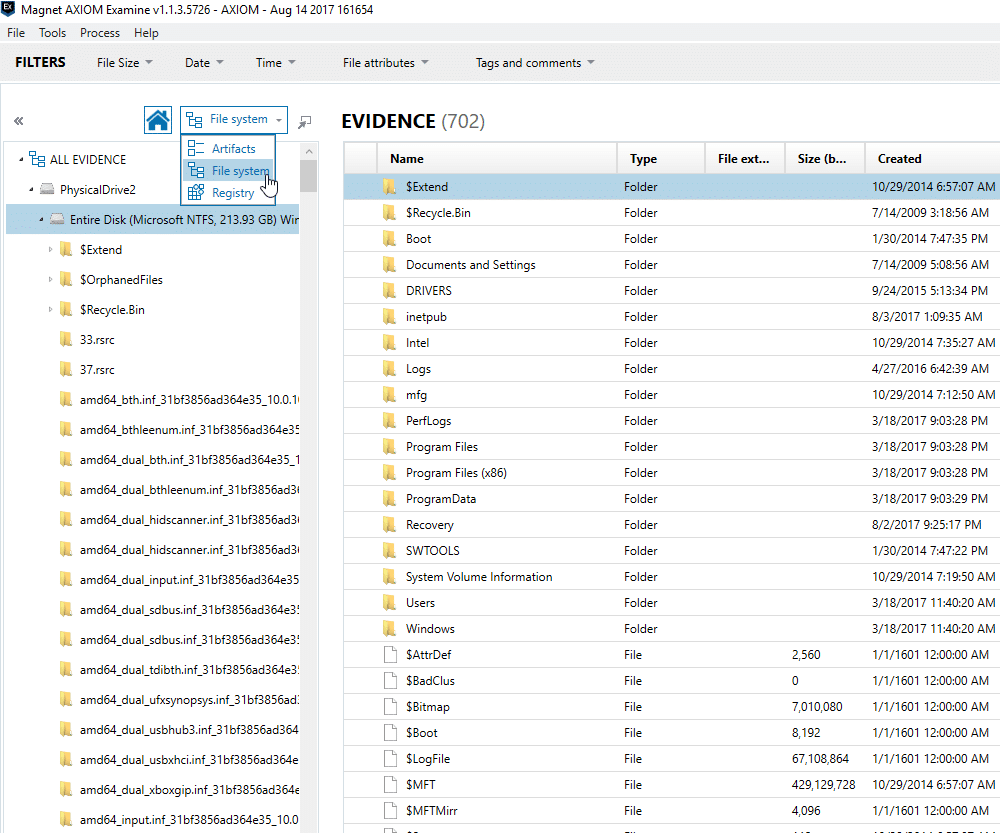
Task: Select the System Volume Information row
Action: coord(672,577)
